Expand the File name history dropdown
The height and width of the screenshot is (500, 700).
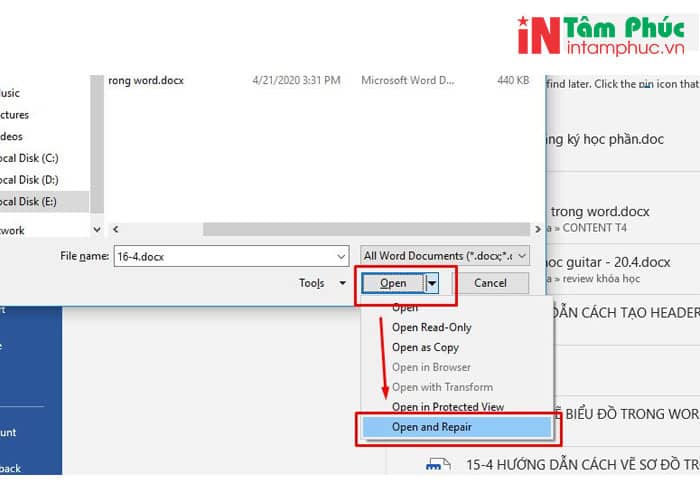[341, 256]
